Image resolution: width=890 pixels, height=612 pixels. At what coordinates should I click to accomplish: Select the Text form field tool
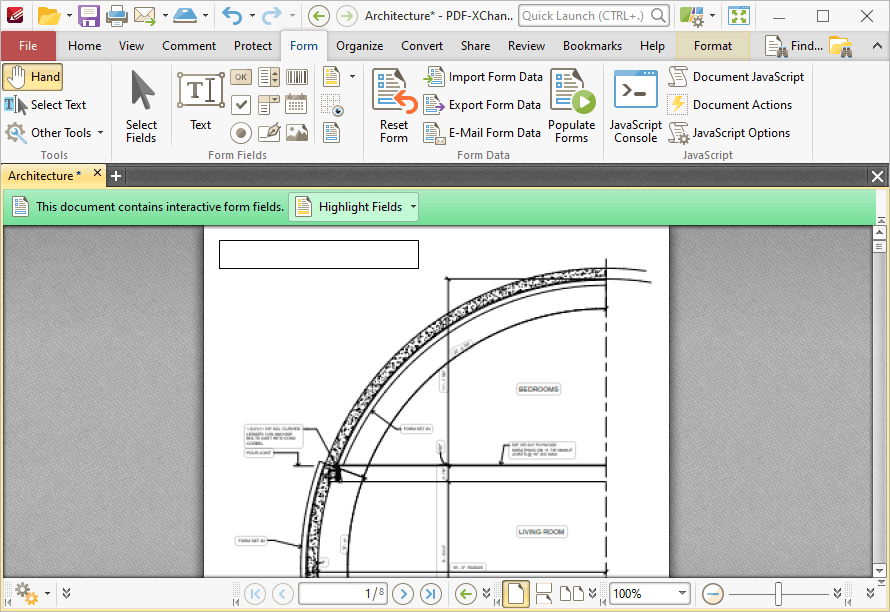(200, 102)
